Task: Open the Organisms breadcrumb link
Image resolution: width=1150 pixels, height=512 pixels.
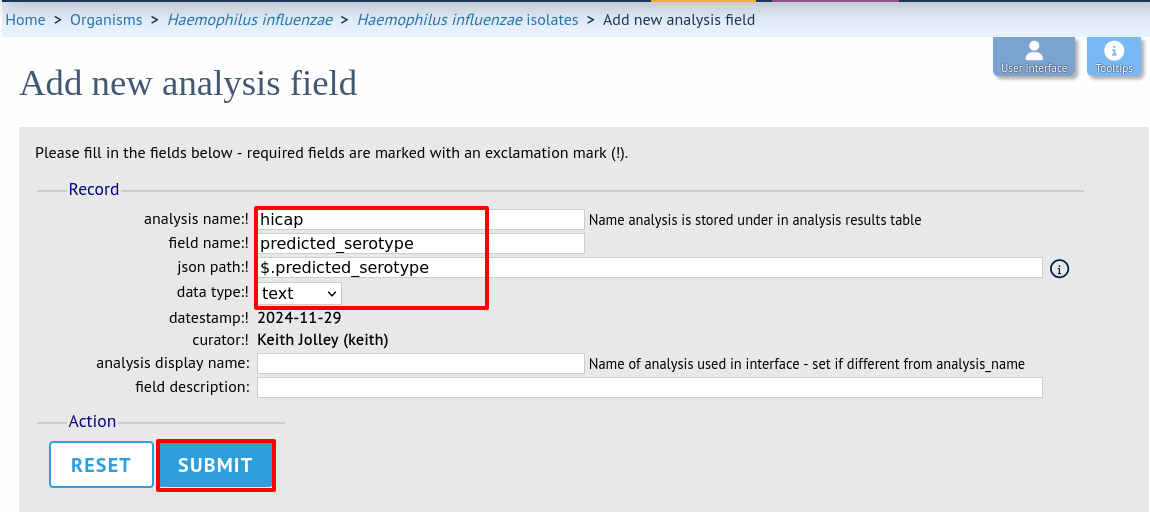Action: point(106,20)
